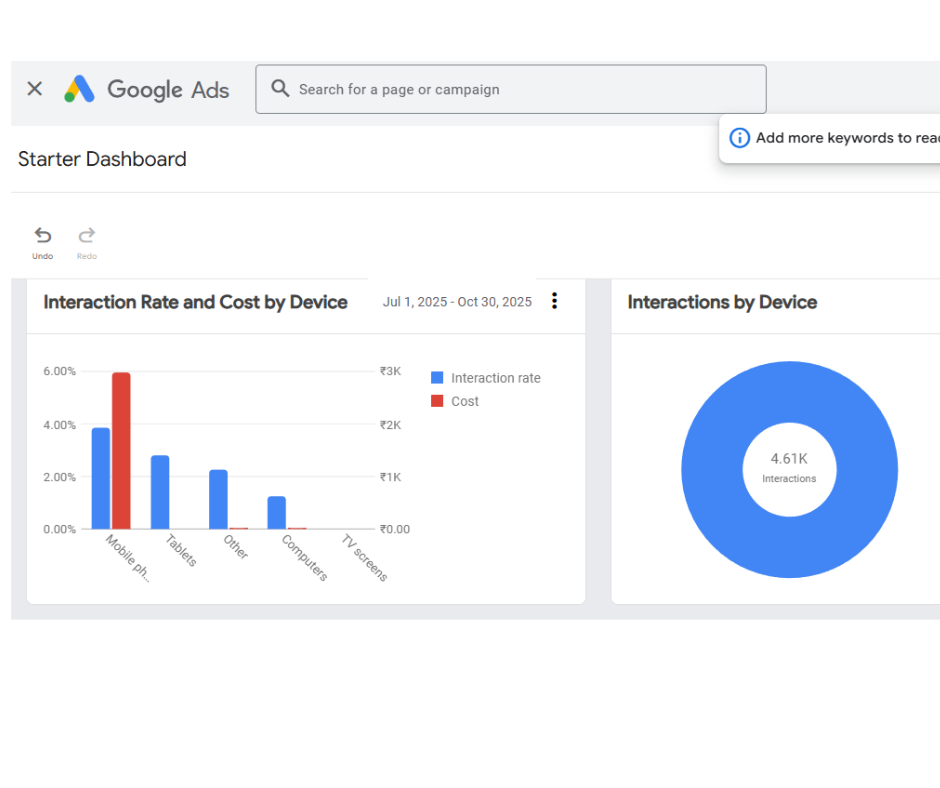
Task: Click the X icon beside the Google Ads logo
Action: (34, 89)
